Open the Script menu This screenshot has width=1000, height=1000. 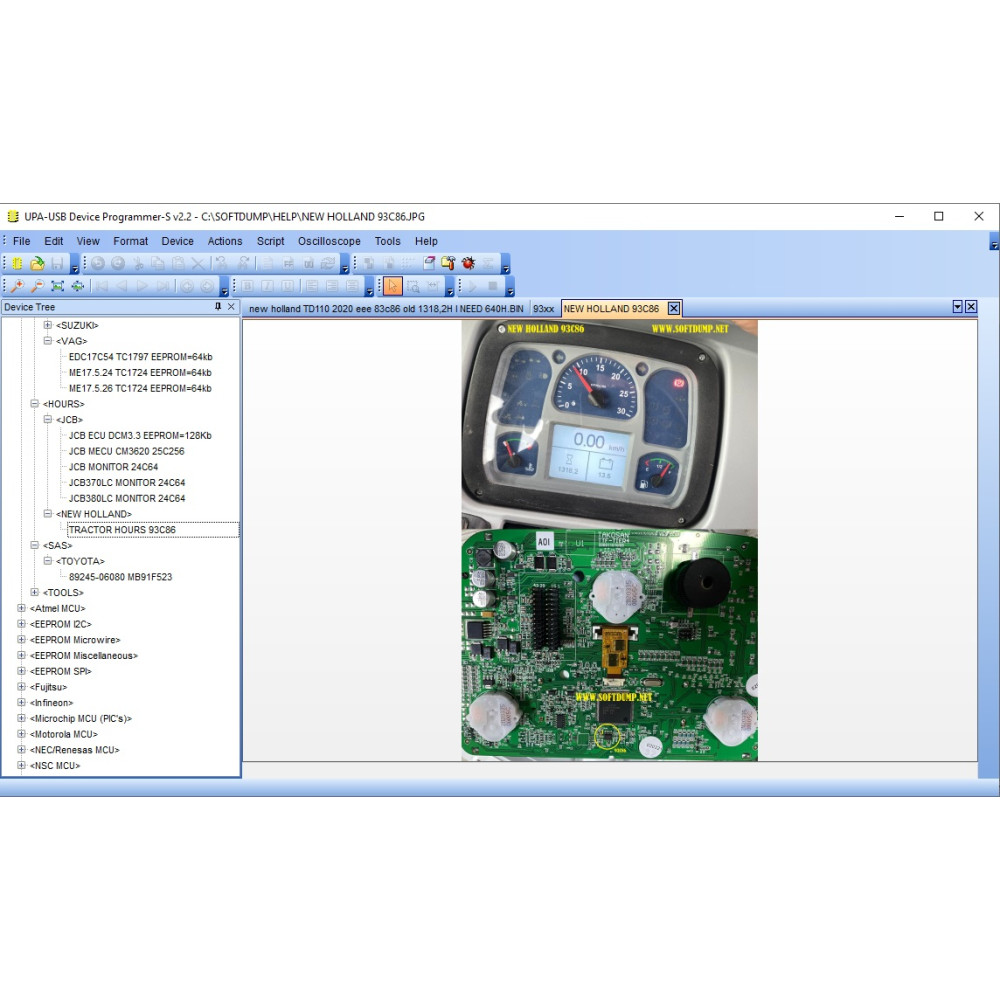click(x=270, y=241)
